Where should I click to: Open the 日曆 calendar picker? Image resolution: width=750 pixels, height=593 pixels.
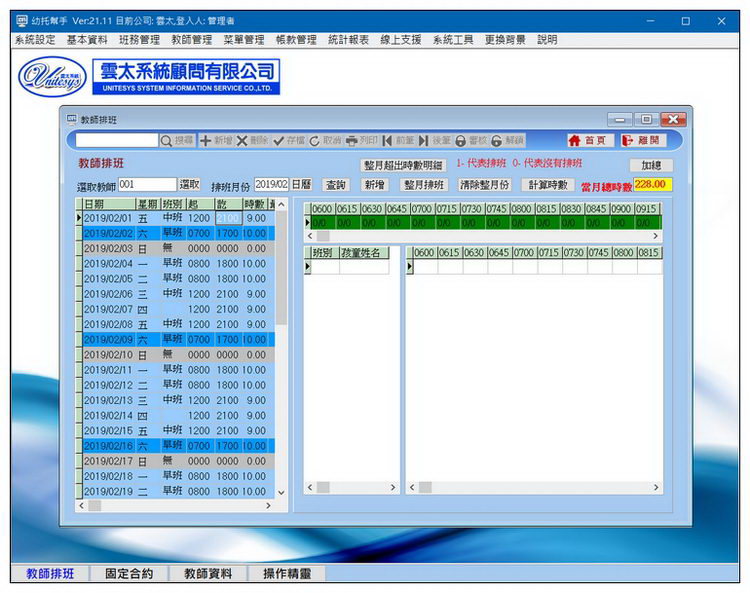pyautogui.click(x=302, y=185)
